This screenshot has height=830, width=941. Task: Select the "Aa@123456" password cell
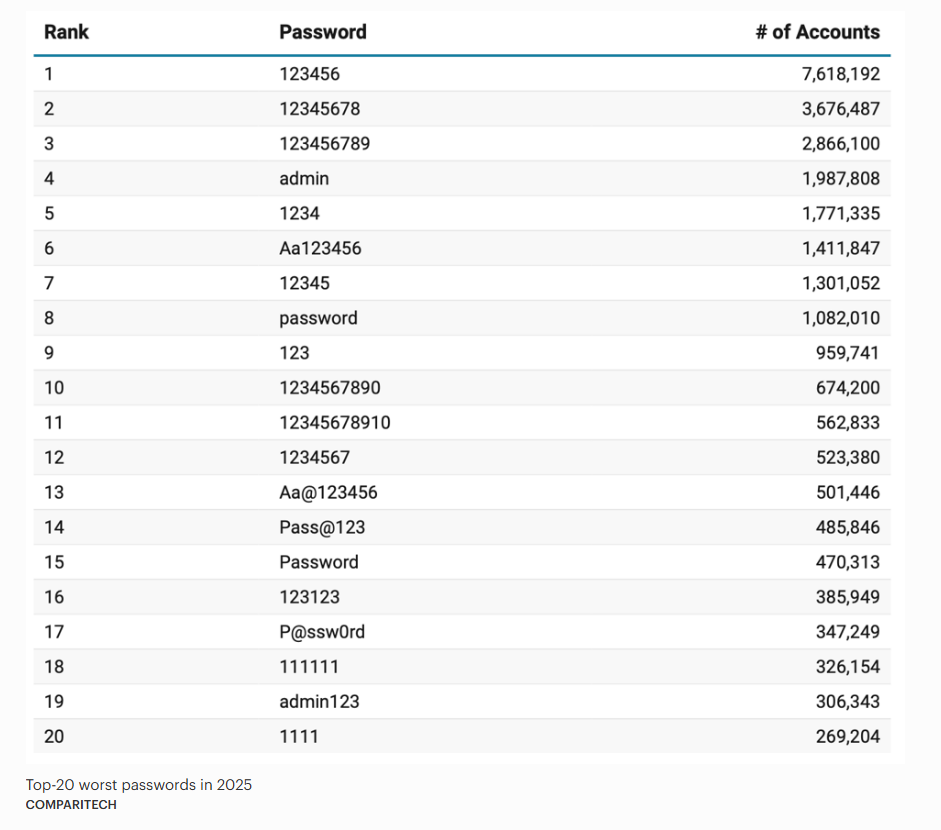(328, 492)
